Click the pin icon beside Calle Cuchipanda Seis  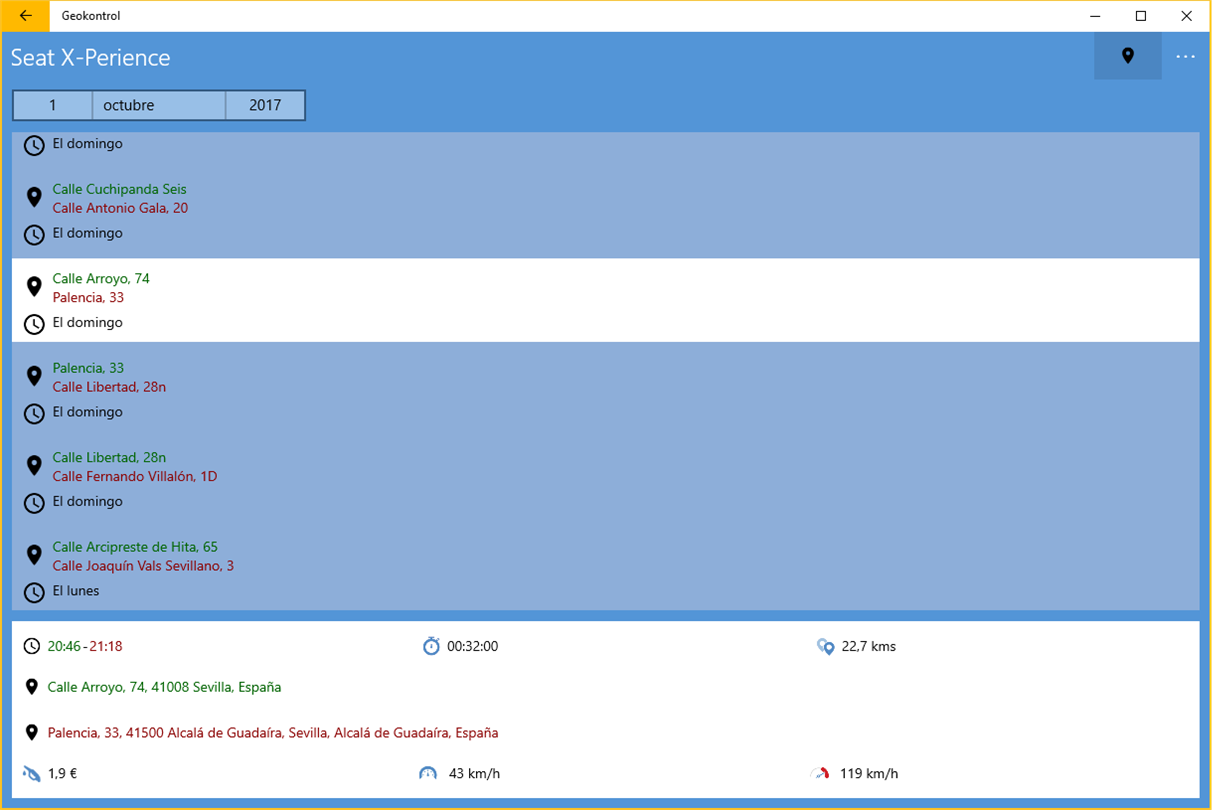[34, 197]
